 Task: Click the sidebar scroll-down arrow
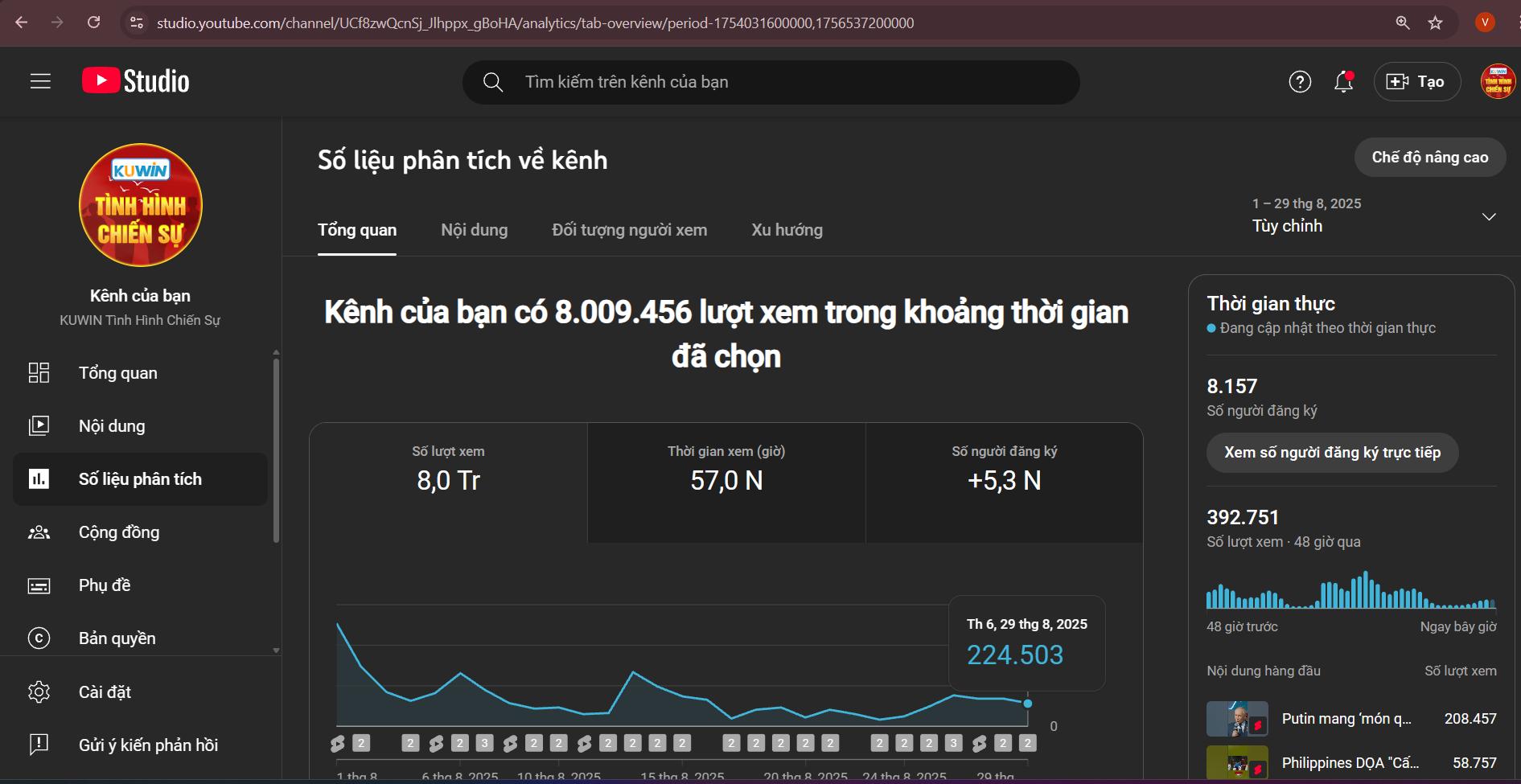point(276,651)
